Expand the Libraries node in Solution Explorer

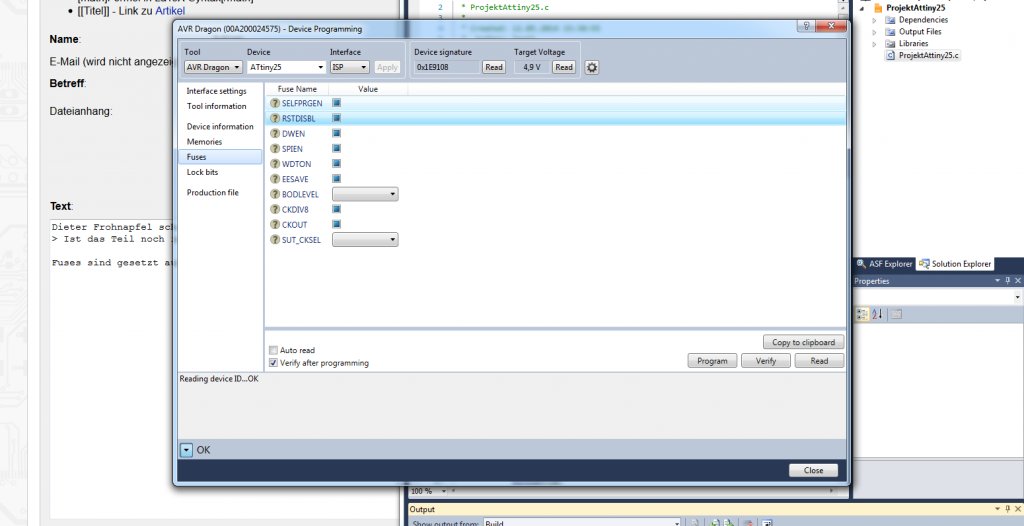tap(874, 44)
